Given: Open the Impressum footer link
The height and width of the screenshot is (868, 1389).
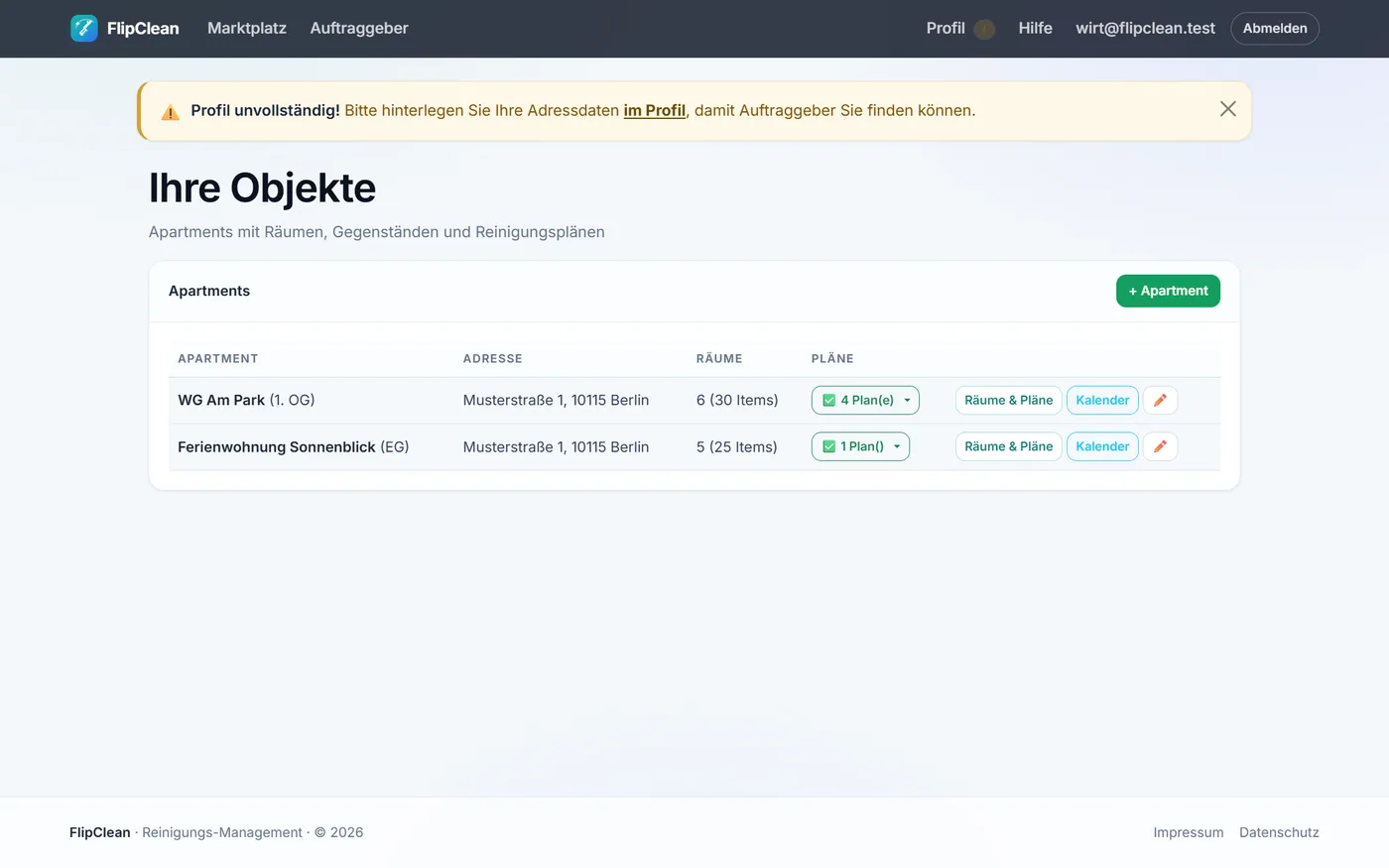Looking at the screenshot, I should (x=1189, y=832).
